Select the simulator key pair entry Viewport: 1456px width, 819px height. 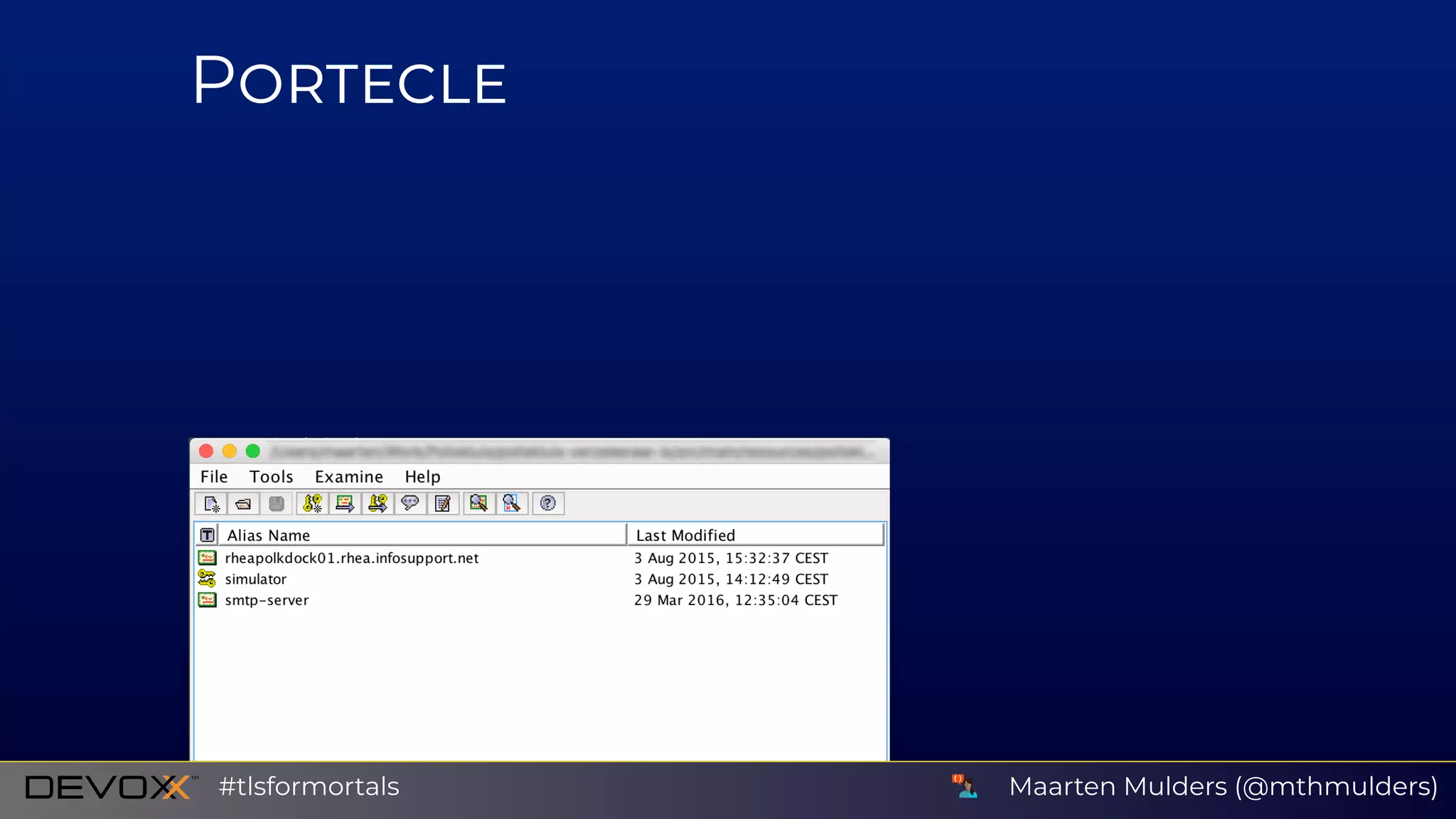pos(255,579)
